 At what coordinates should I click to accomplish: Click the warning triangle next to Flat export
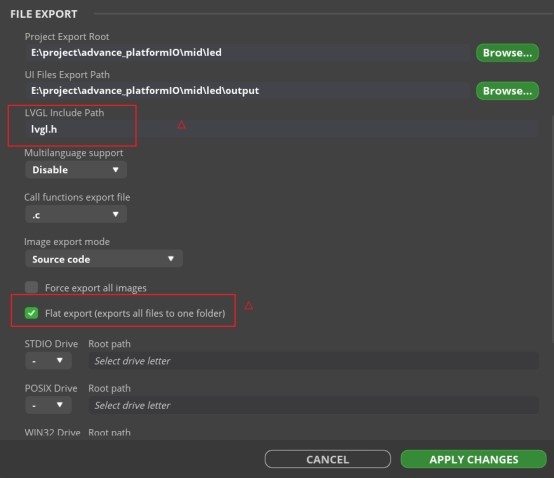[249, 306]
